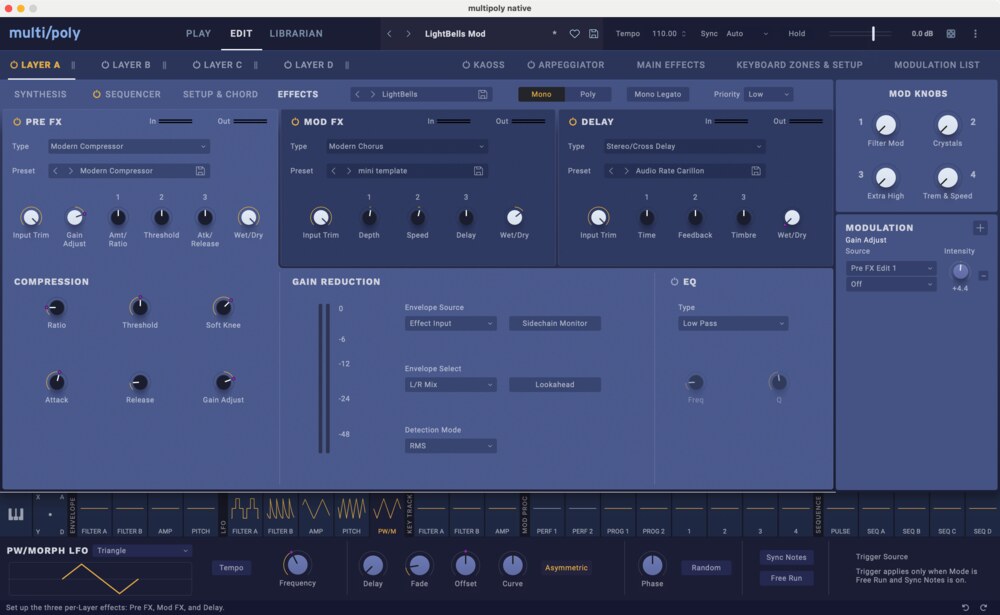Open the three-dot options menu
1000x615 pixels.
click(x=976, y=34)
